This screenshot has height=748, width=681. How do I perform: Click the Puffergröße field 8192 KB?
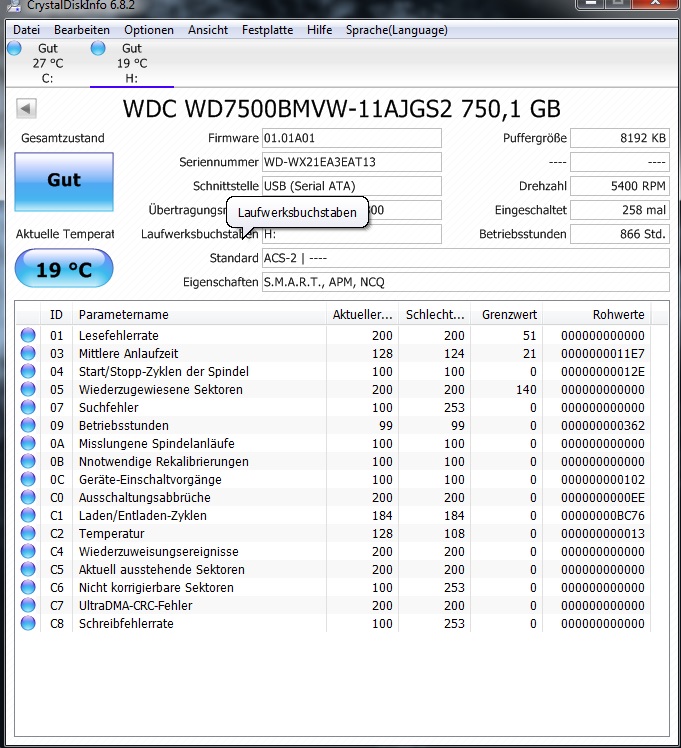coord(620,138)
